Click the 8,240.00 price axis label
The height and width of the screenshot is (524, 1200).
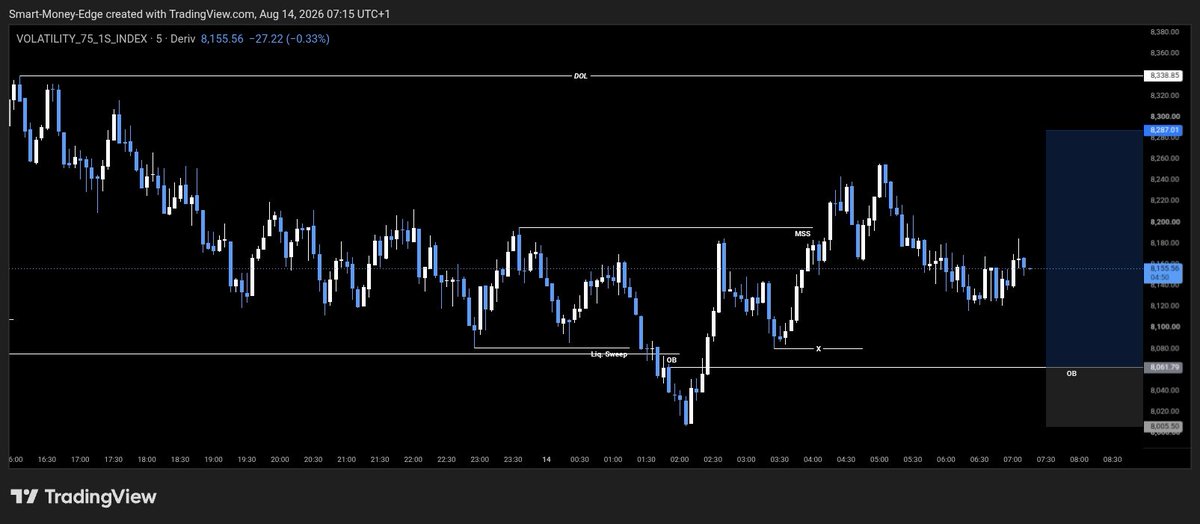[x=1165, y=179]
